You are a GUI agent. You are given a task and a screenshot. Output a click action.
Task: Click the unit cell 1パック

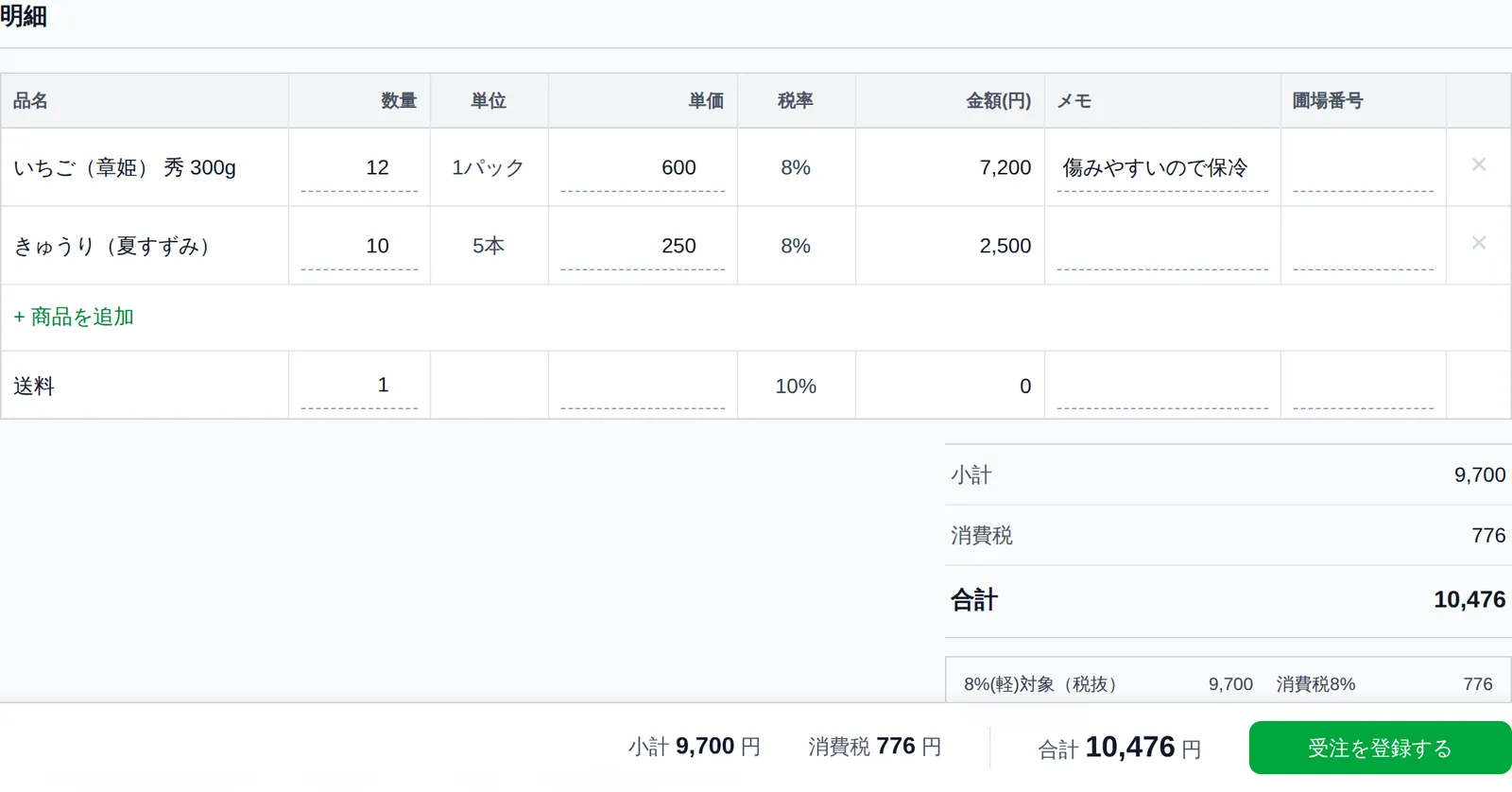(488, 167)
